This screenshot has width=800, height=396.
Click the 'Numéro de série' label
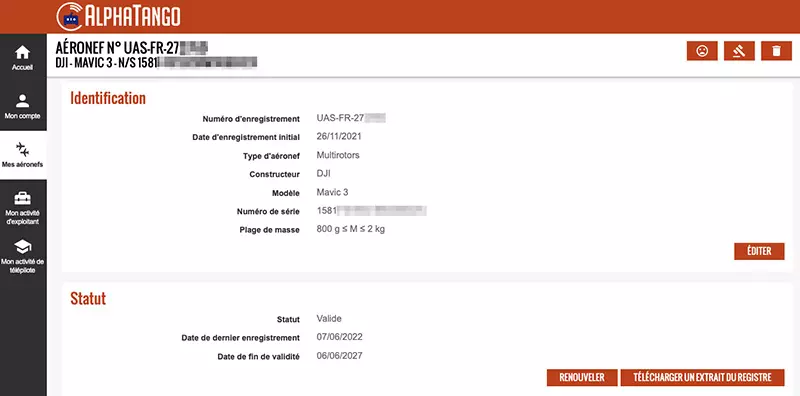268,211
